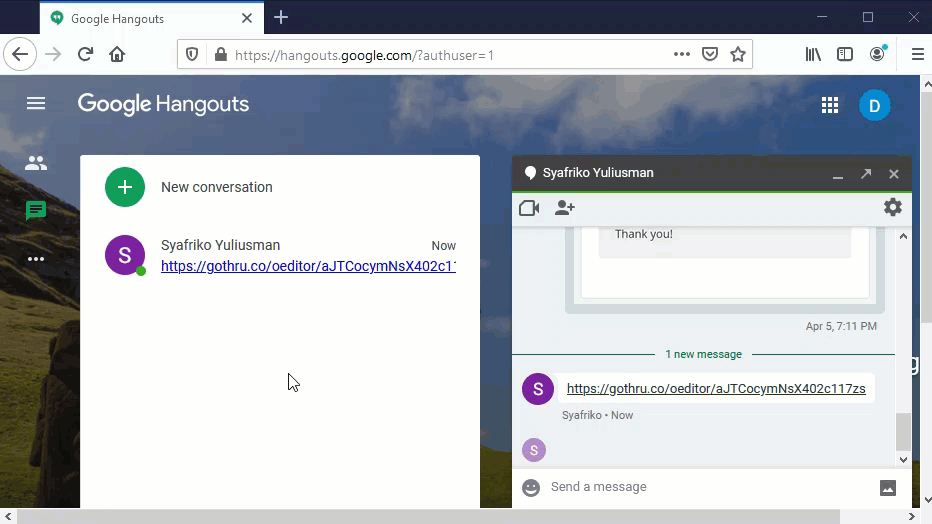Click the chat scroll down arrow

click(903, 459)
